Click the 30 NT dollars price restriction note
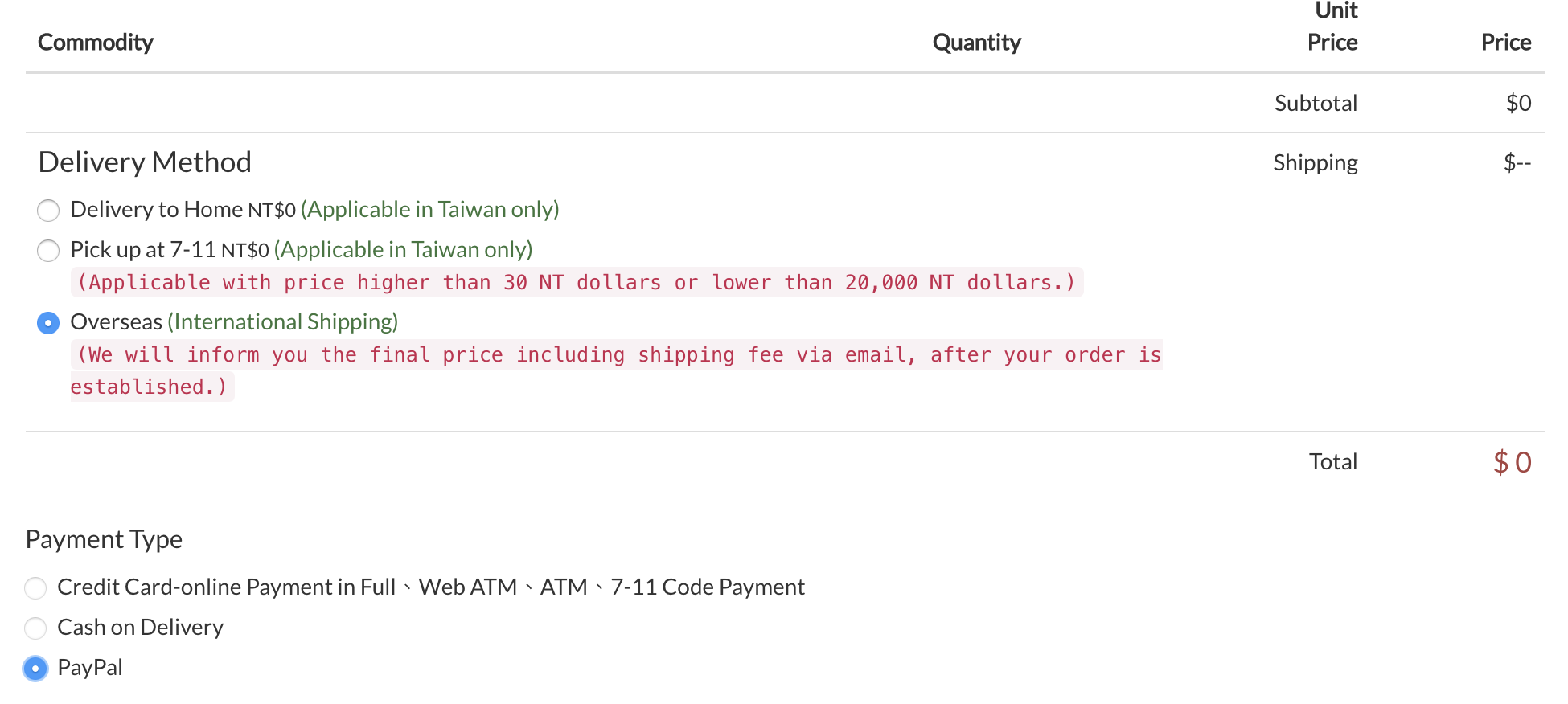 (x=577, y=283)
